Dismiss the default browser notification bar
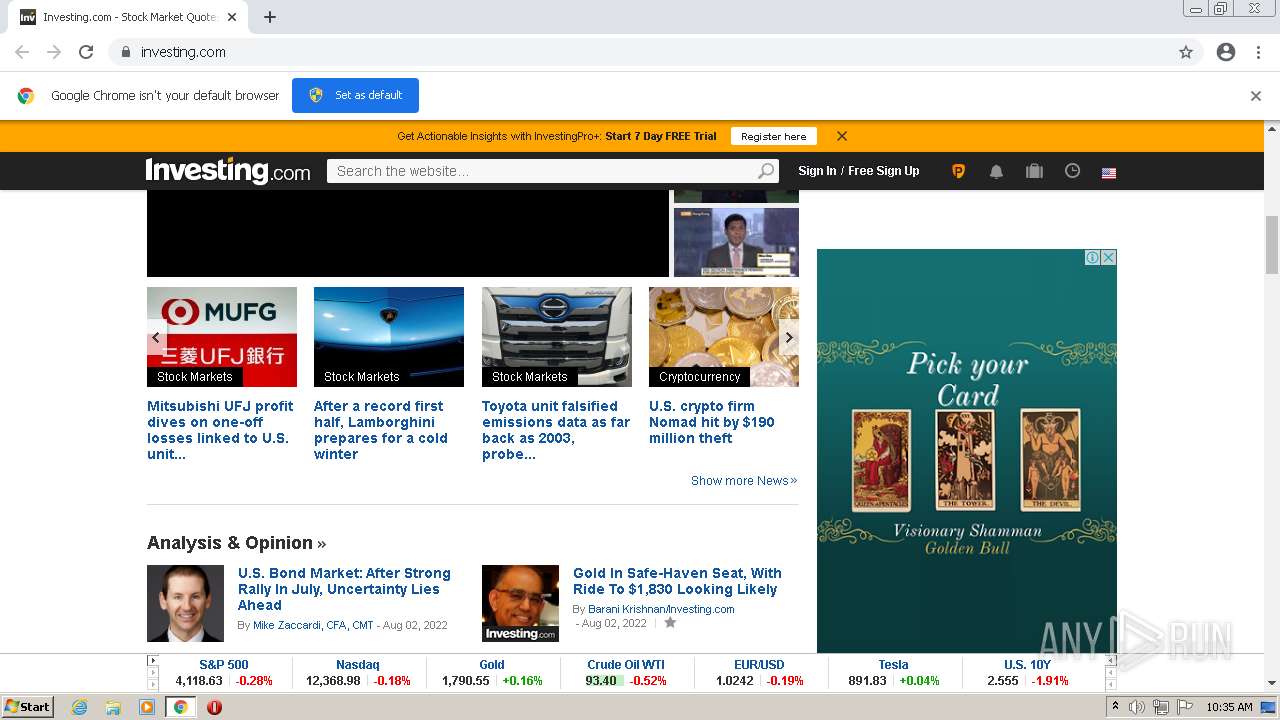 [x=1256, y=96]
